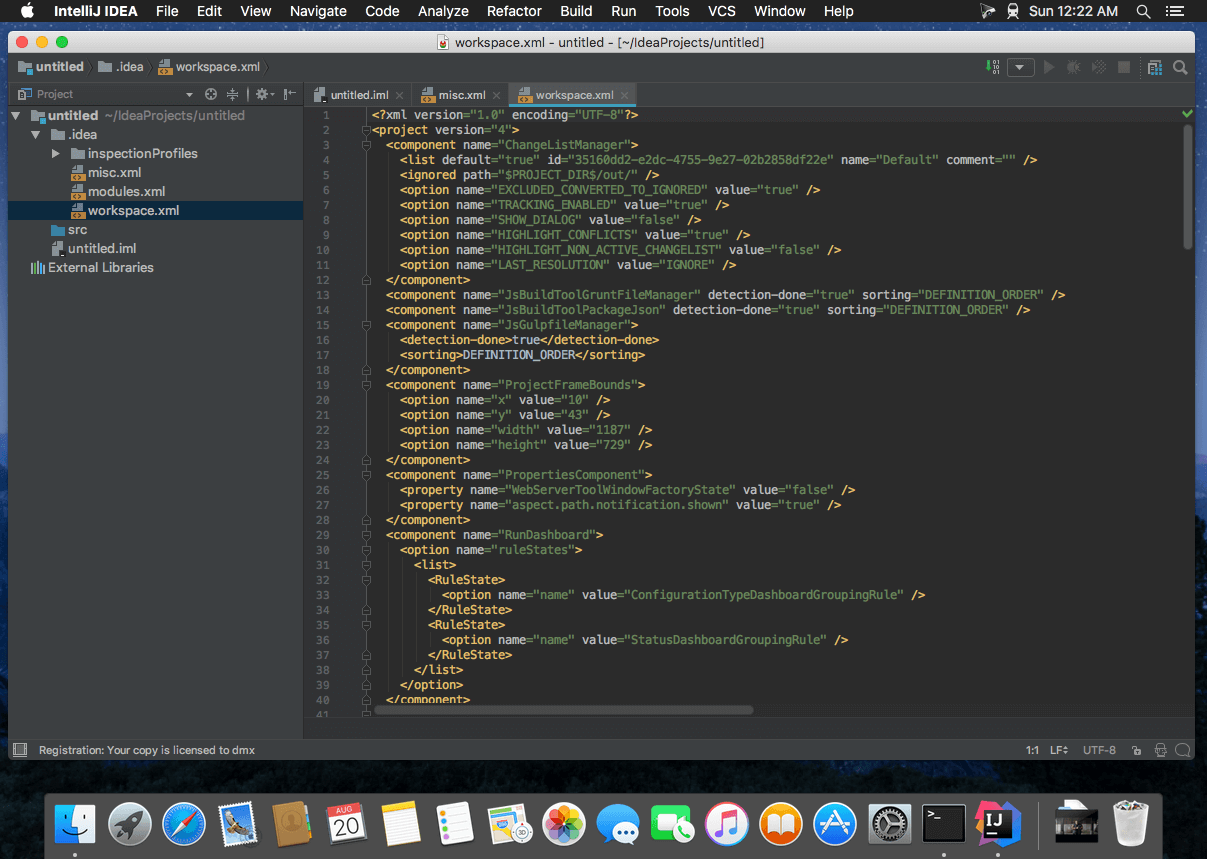Image resolution: width=1207 pixels, height=859 pixels.
Task: Open the Analyze menu
Action: coord(443,11)
